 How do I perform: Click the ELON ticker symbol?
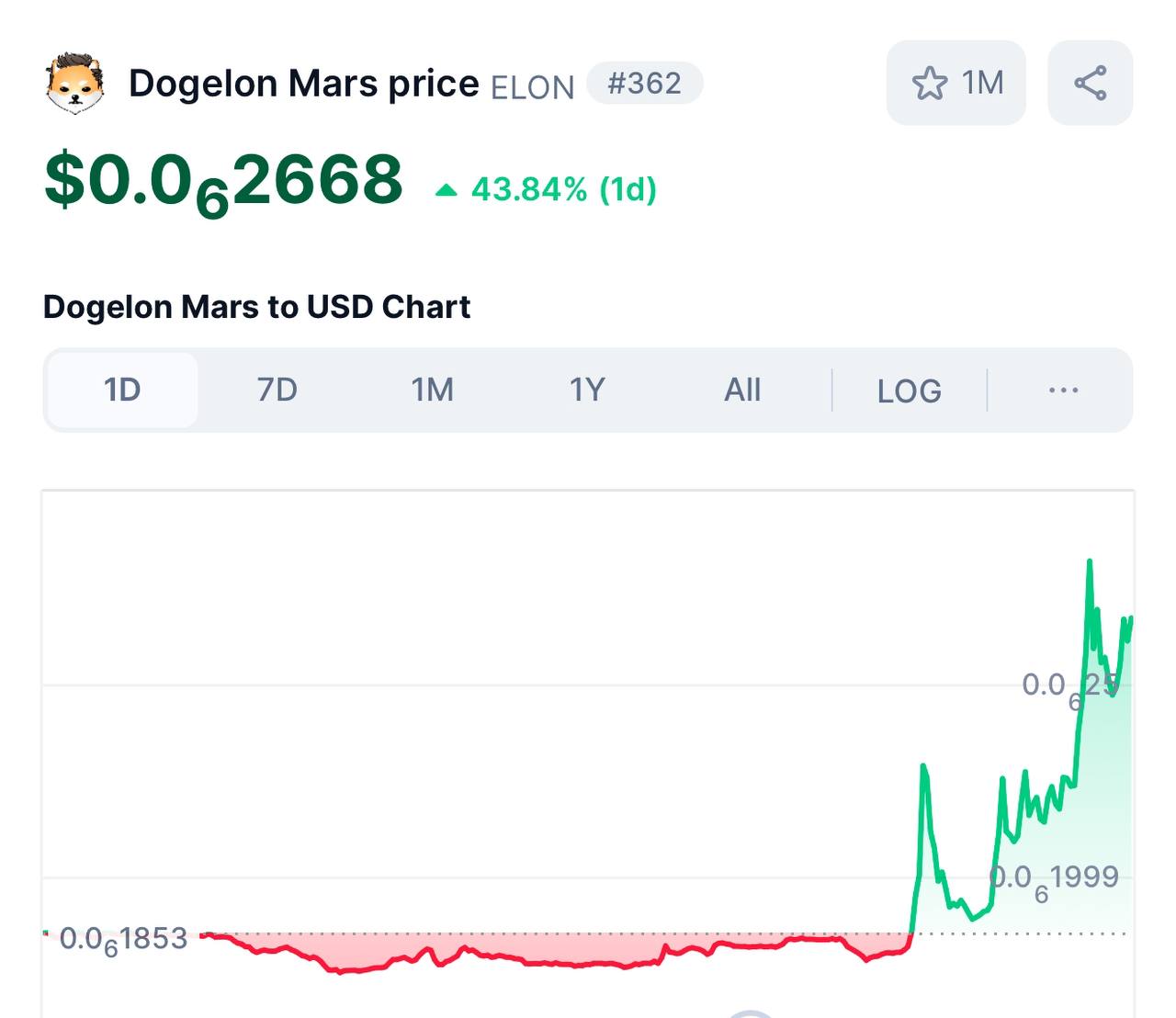[532, 87]
